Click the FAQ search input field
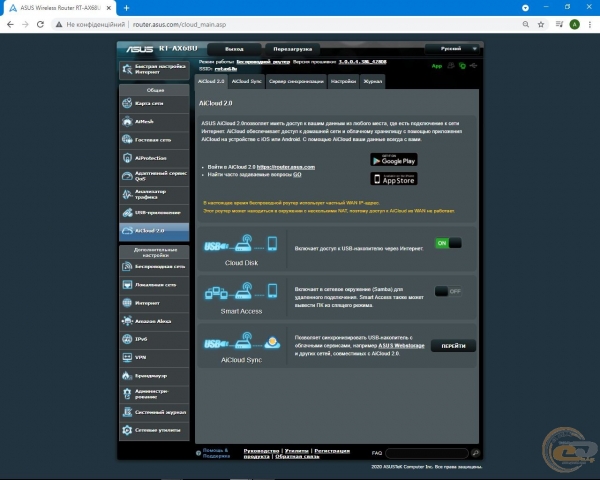Image resolution: width=600 pixels, height=480 pixels. (427, 453)
